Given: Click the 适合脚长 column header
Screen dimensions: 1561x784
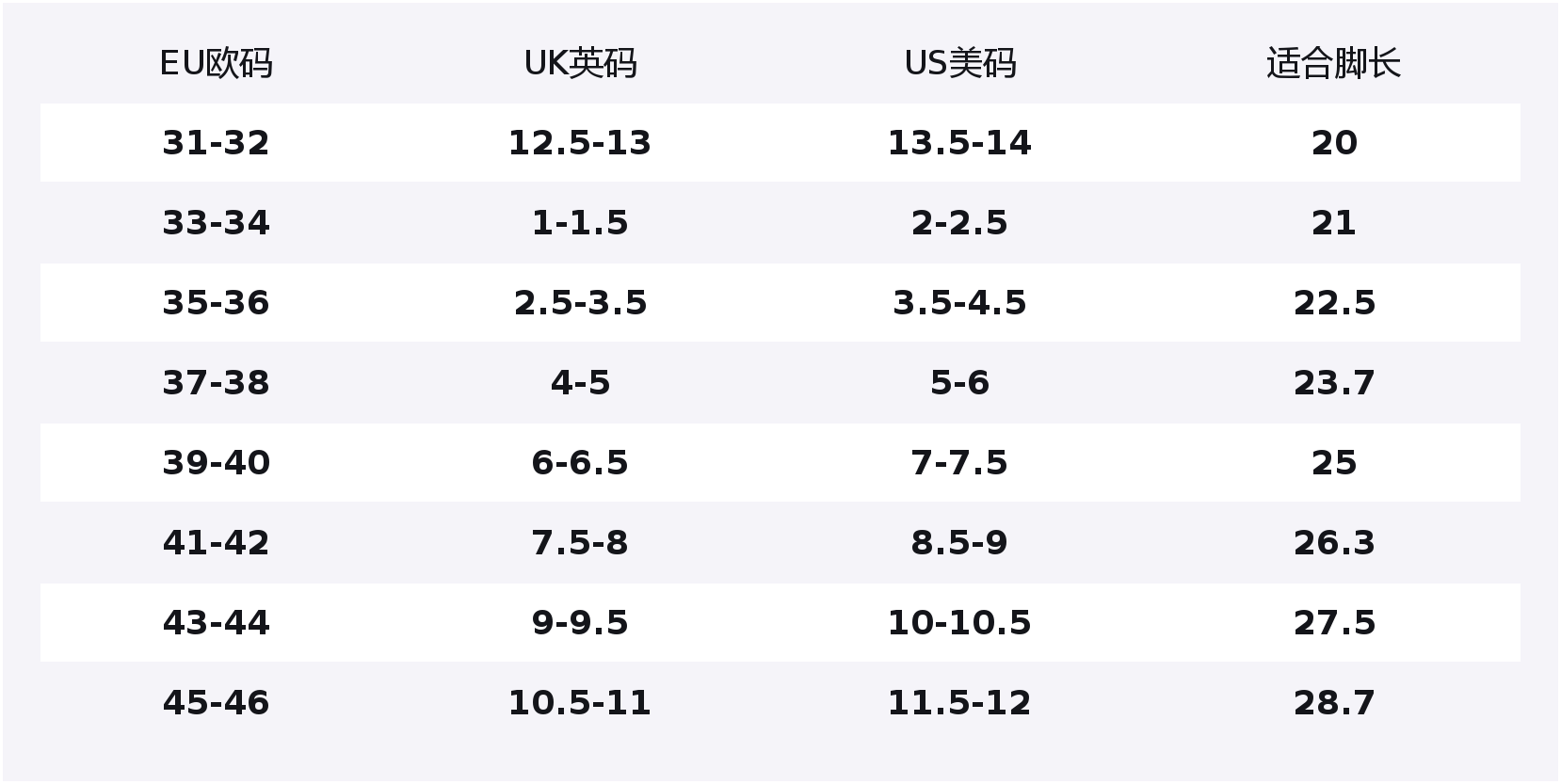Looking at the screenshot, I should pos(1333,64).
